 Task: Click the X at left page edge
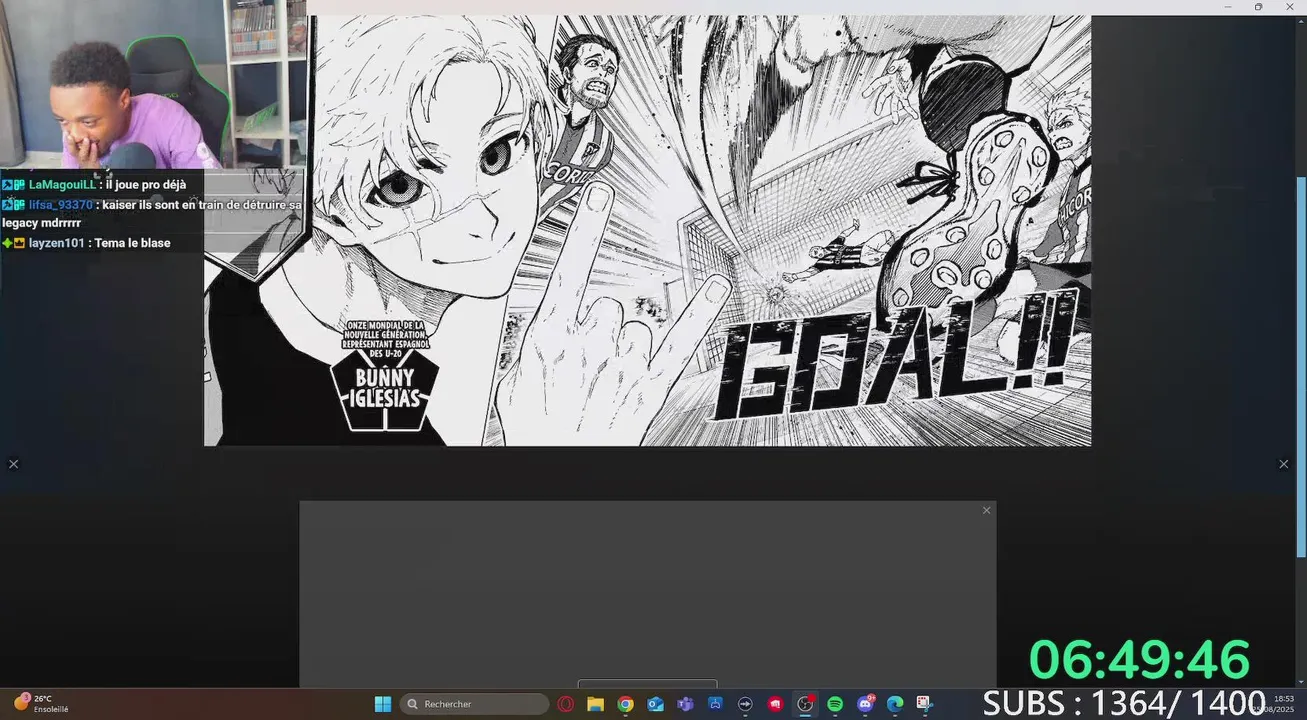point(13,464)
